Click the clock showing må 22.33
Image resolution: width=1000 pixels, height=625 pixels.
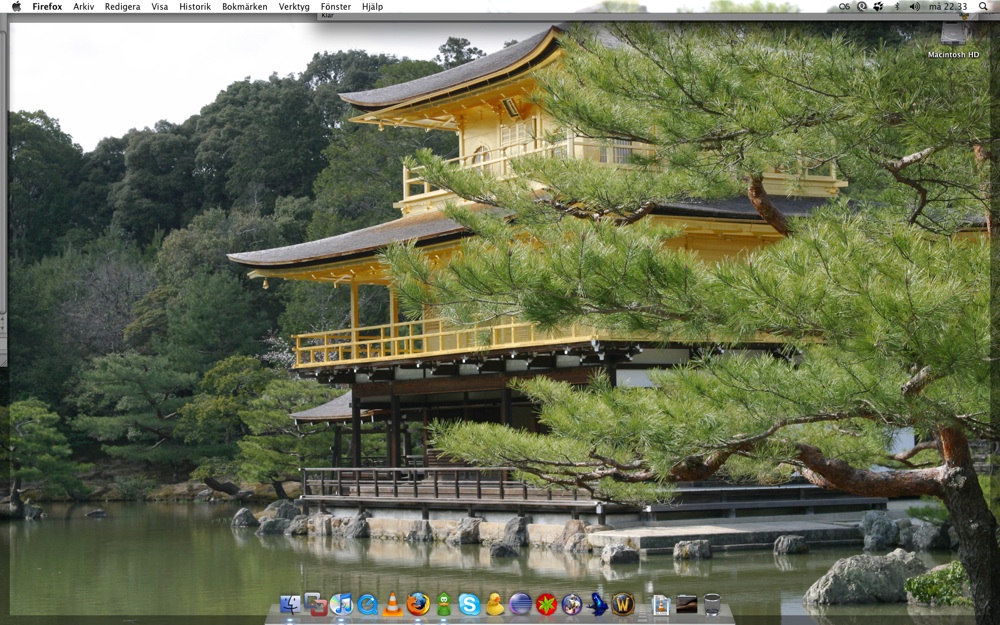click(x=948, y=6)
